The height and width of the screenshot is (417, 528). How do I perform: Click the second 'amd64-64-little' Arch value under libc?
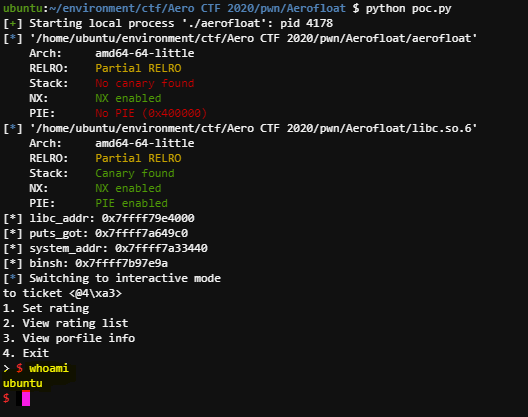tap(145, 143)
